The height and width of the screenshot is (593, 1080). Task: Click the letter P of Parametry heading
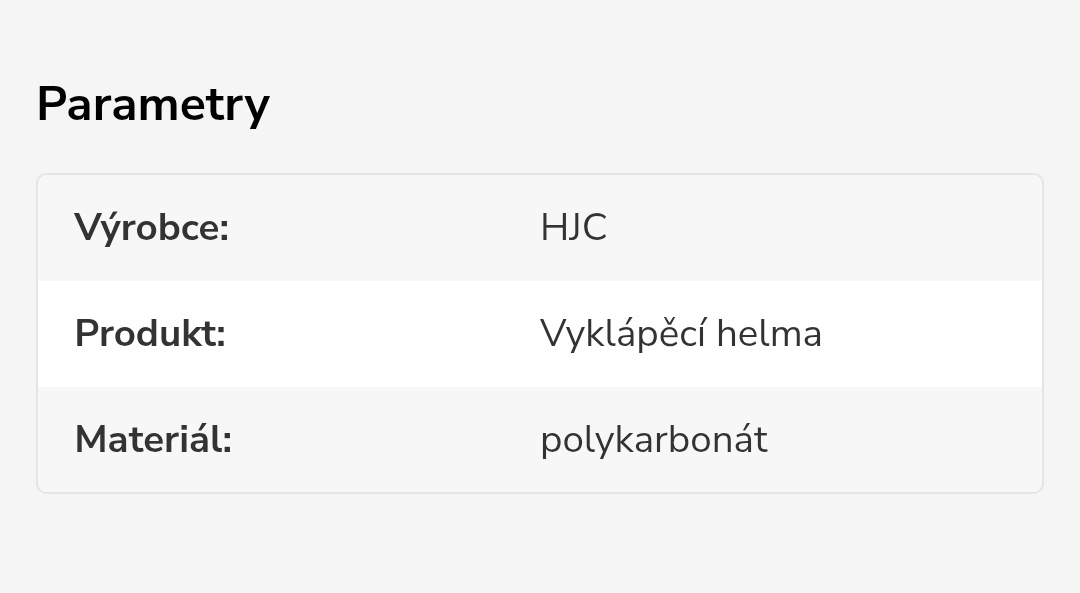tap(51, 104)
